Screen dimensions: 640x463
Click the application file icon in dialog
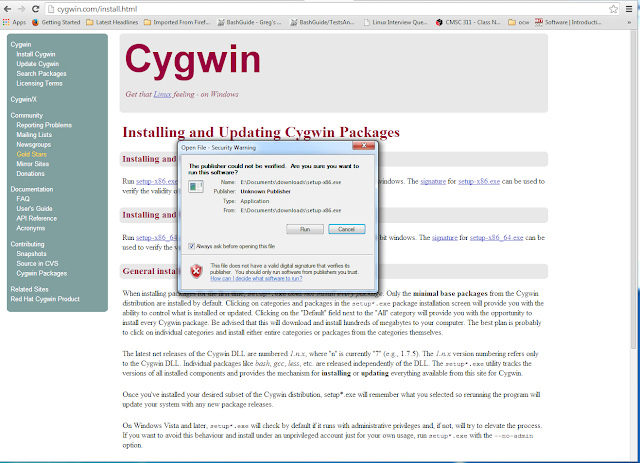(196, 187)
